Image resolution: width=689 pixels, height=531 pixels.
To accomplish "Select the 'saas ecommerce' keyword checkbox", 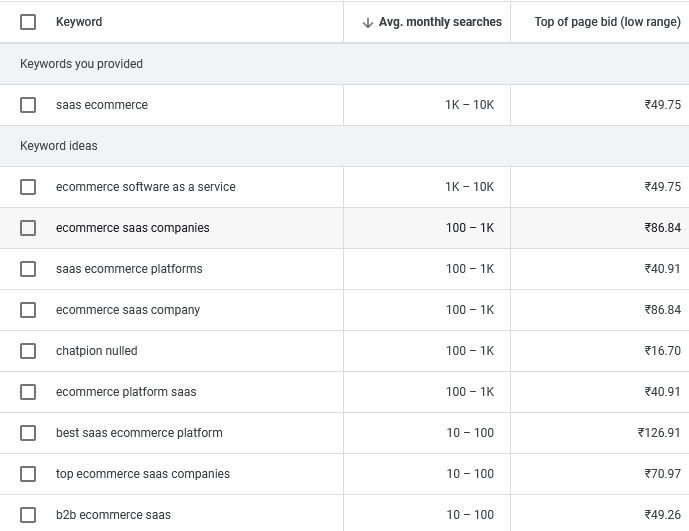I will pos(28,105).
